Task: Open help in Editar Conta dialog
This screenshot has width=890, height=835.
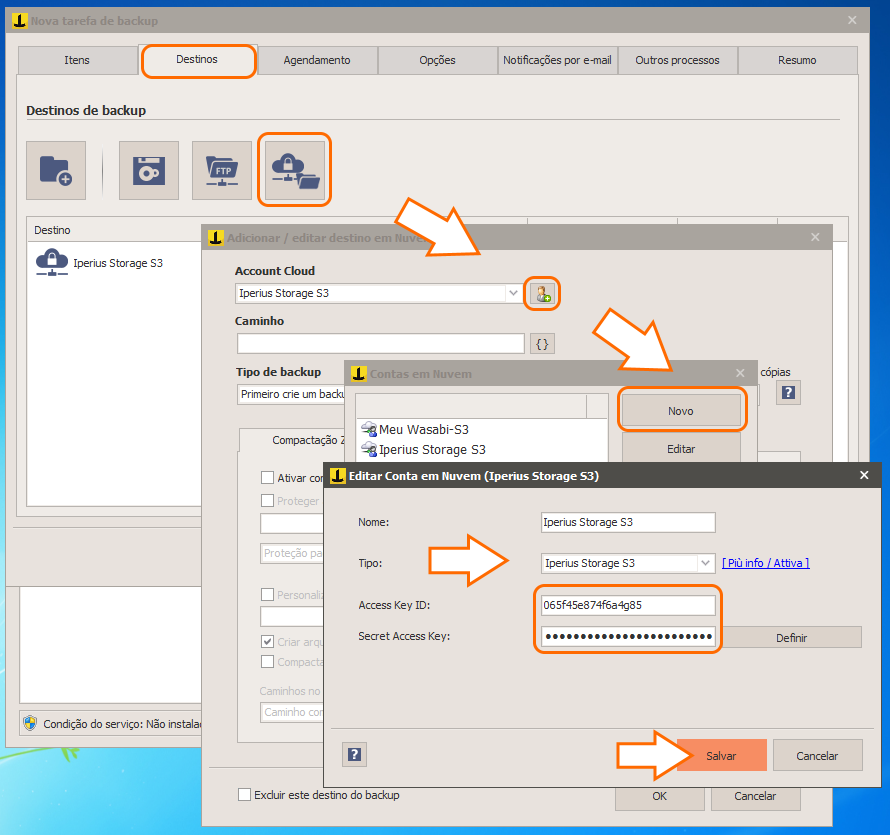Action: point(355,754)
